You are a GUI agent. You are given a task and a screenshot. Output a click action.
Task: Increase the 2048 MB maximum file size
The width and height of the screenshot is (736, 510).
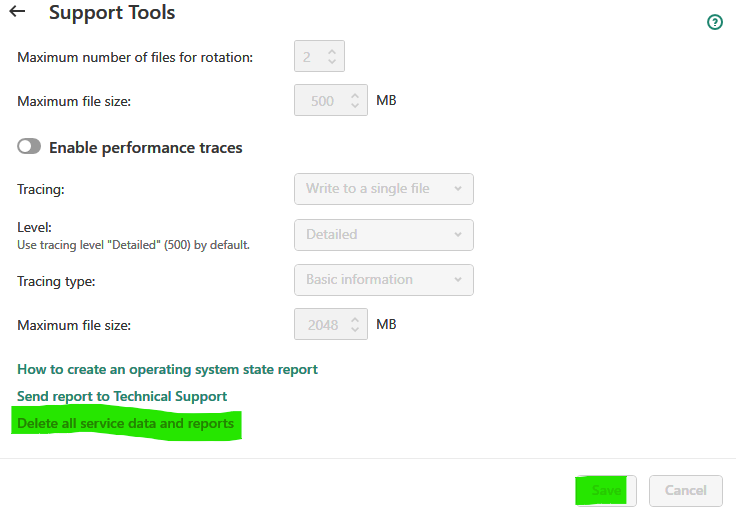[x=354, y=319]
